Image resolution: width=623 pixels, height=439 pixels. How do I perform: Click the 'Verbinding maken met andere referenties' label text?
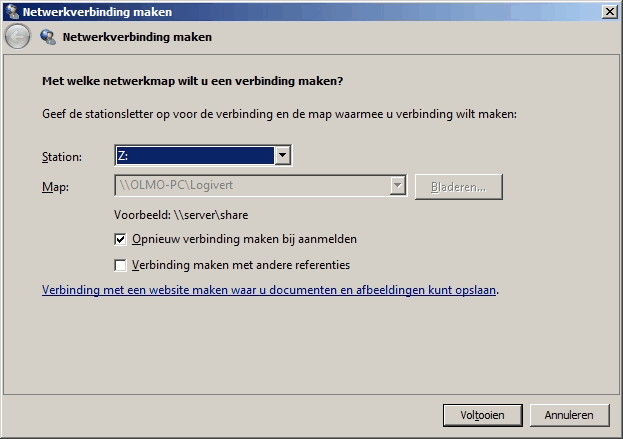click(x=241, y=265)
